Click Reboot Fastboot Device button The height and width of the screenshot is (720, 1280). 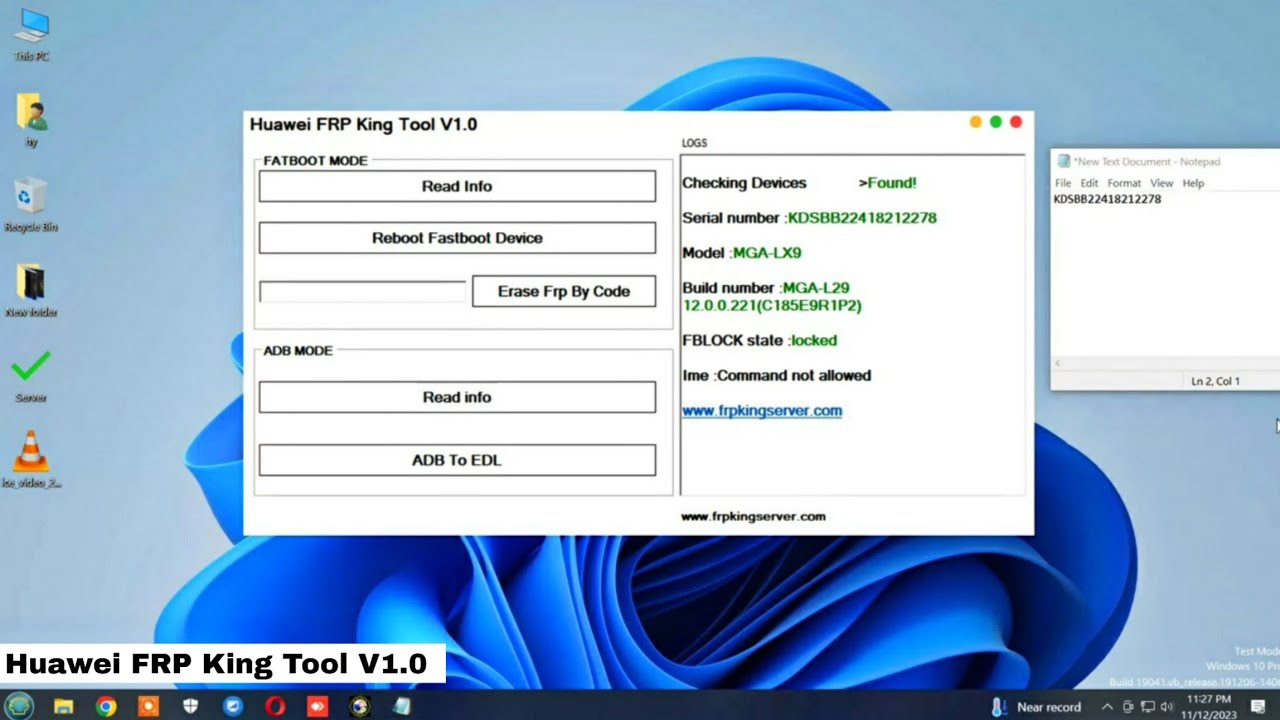click(457, 238)
